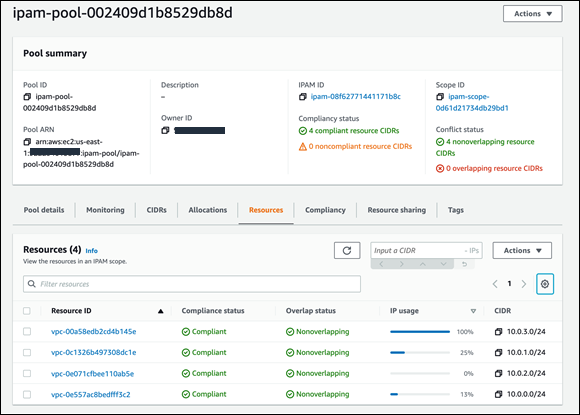Click the compliant CIDRs checkmark icon
This screenshot has width=580, height=415.
pyautogui.click(x=303, y=131)
